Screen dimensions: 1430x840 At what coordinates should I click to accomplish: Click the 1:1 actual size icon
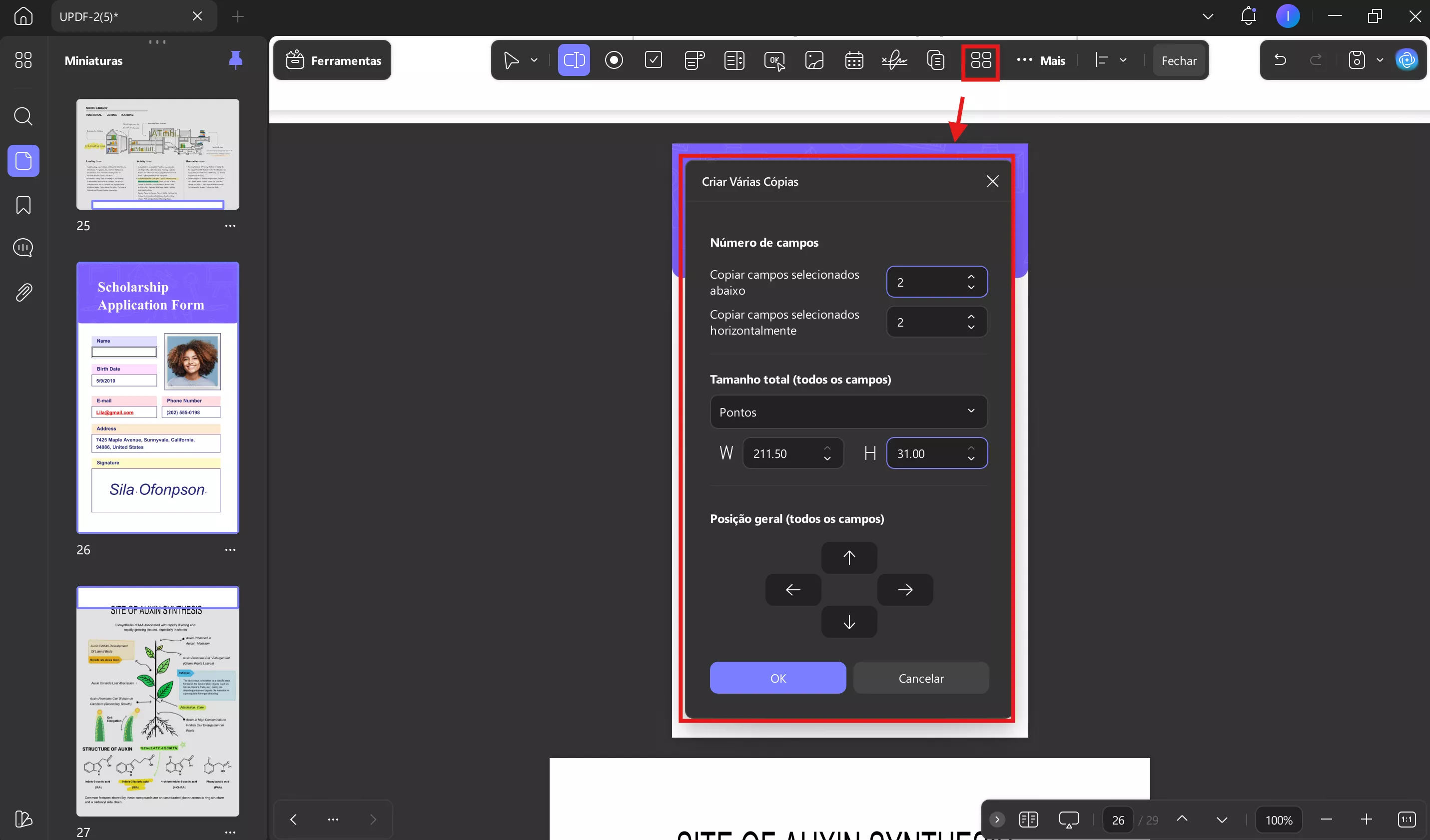(x=1407, y=820)
